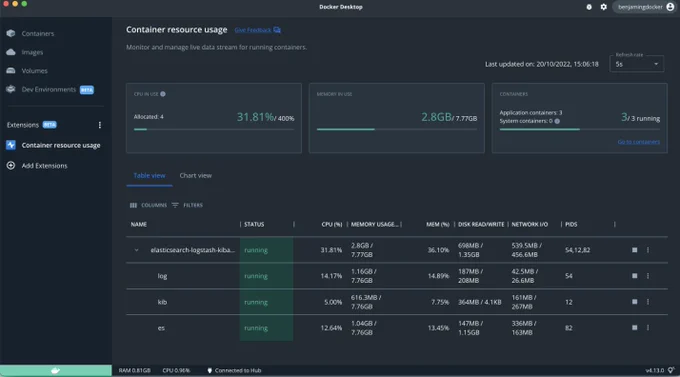Viewport: 680px width, 377px height.
Task: Click the notification icon beside version number
Action: [x=671, y=370]
